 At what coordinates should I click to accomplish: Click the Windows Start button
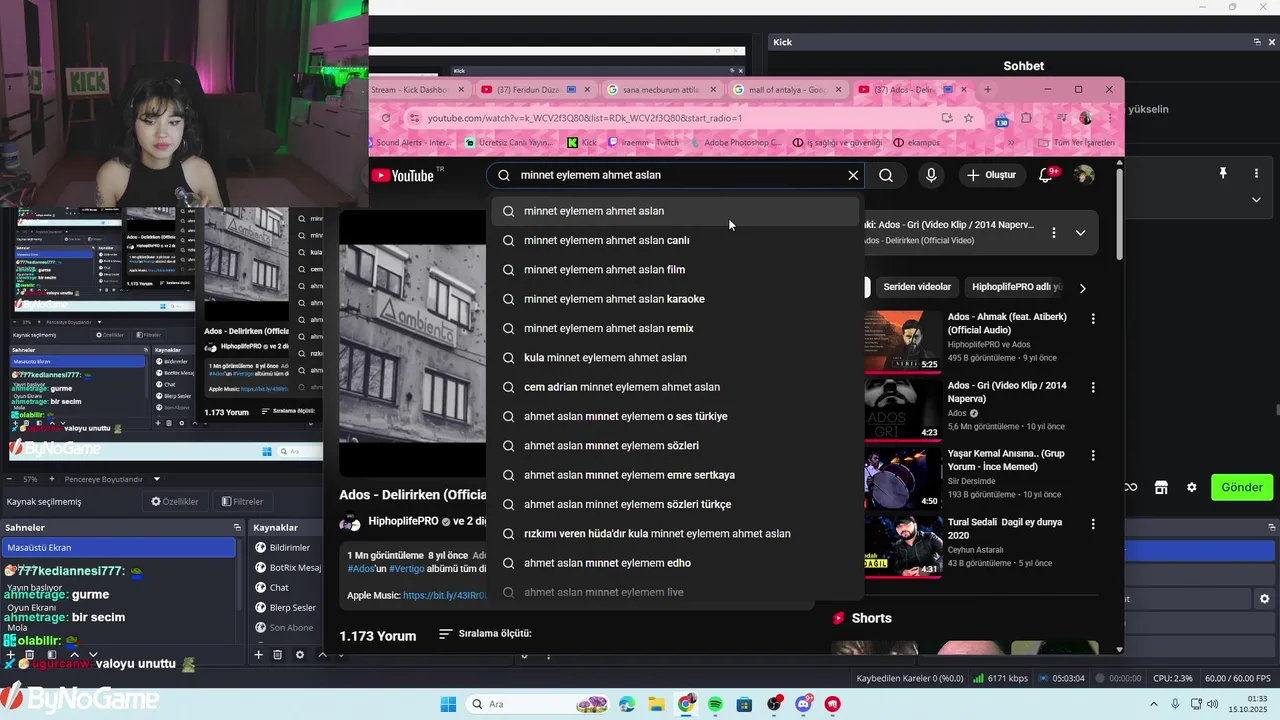[x=448, y=704]
